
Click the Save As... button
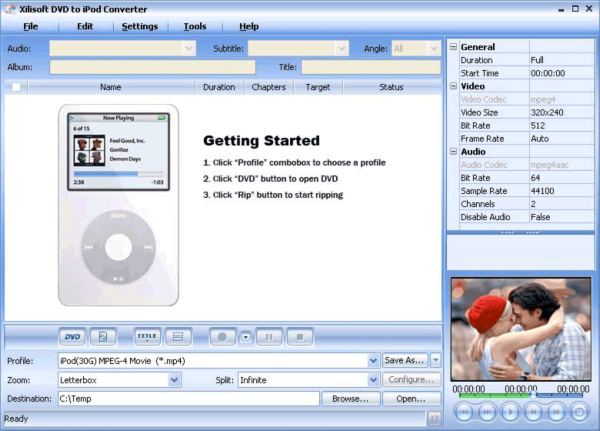pyautogui.click(x=405, y=360)
